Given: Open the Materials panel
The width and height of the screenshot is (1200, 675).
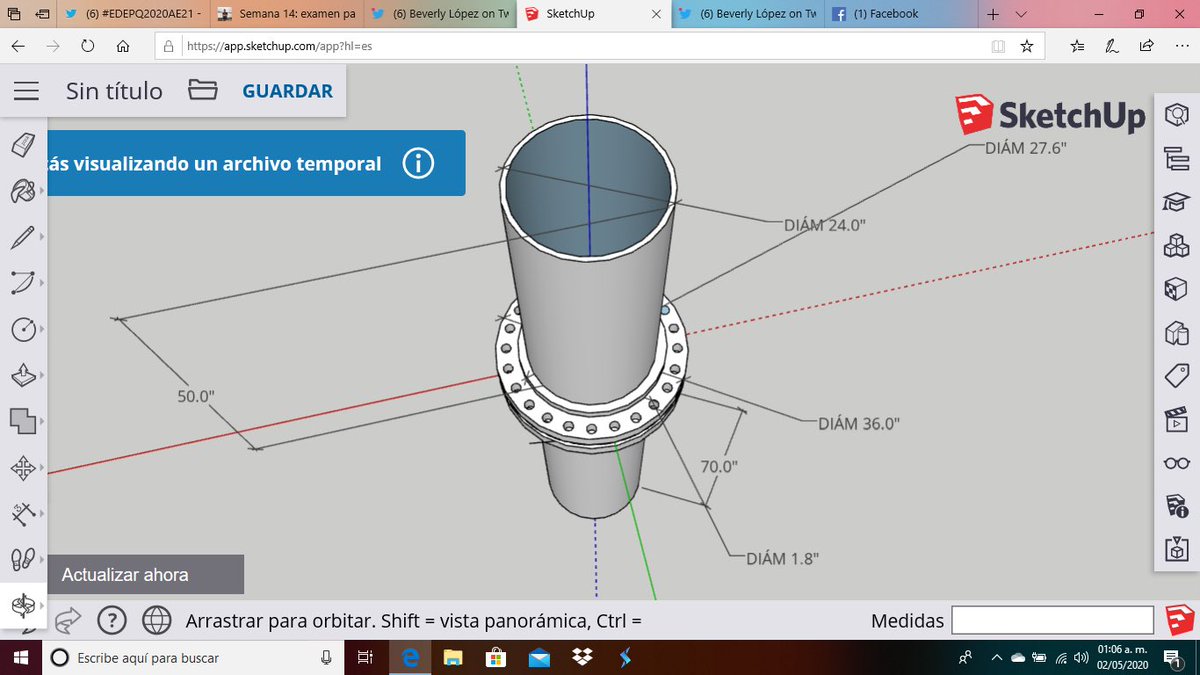Looking at the screenshot, I should pos(1177,289).
